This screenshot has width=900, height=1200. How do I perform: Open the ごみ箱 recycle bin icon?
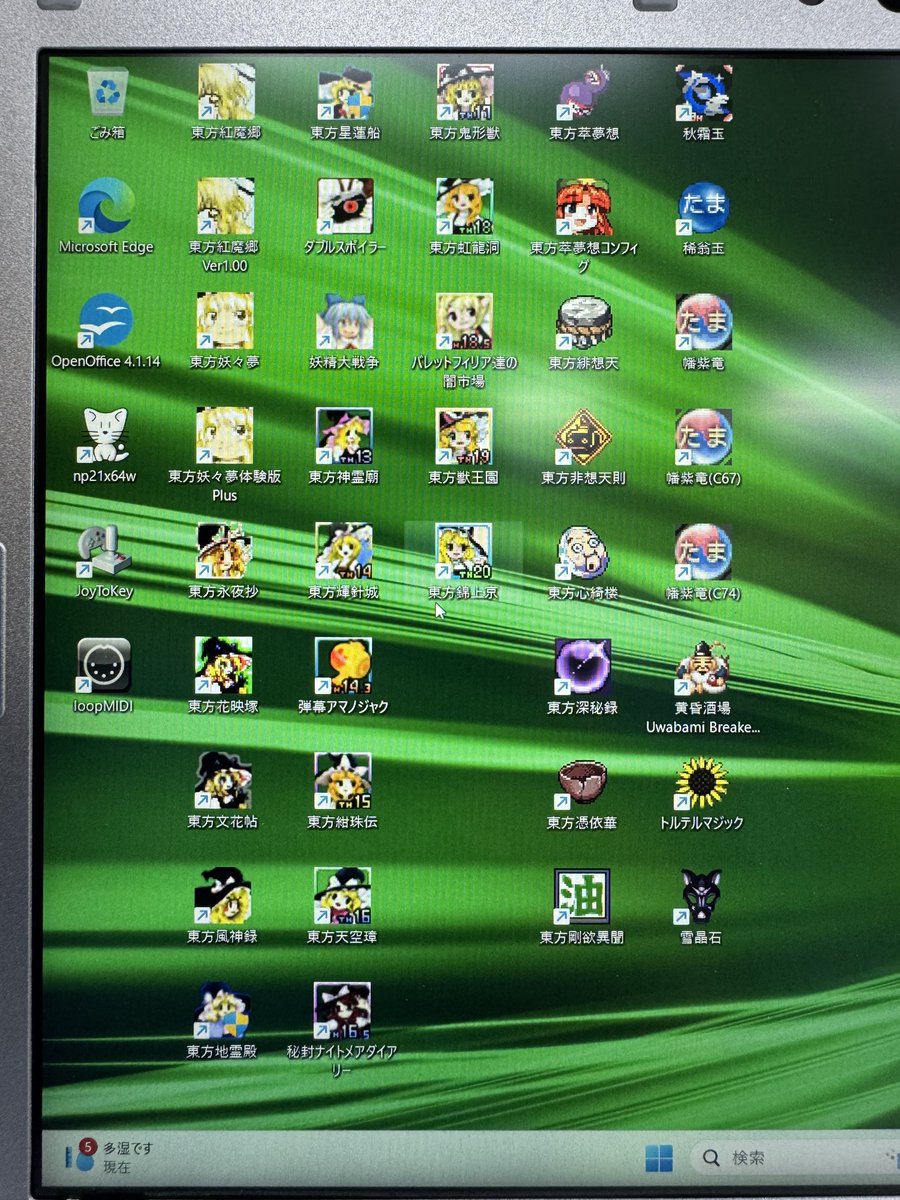(106, 92)
